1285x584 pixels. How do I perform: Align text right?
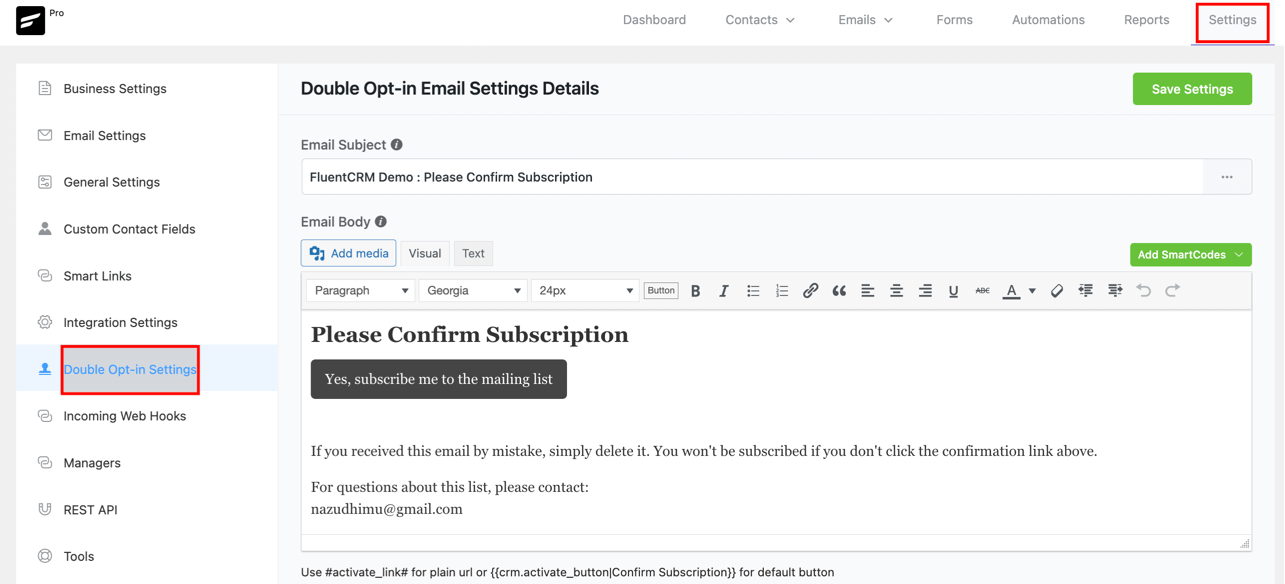coord(925,291)
